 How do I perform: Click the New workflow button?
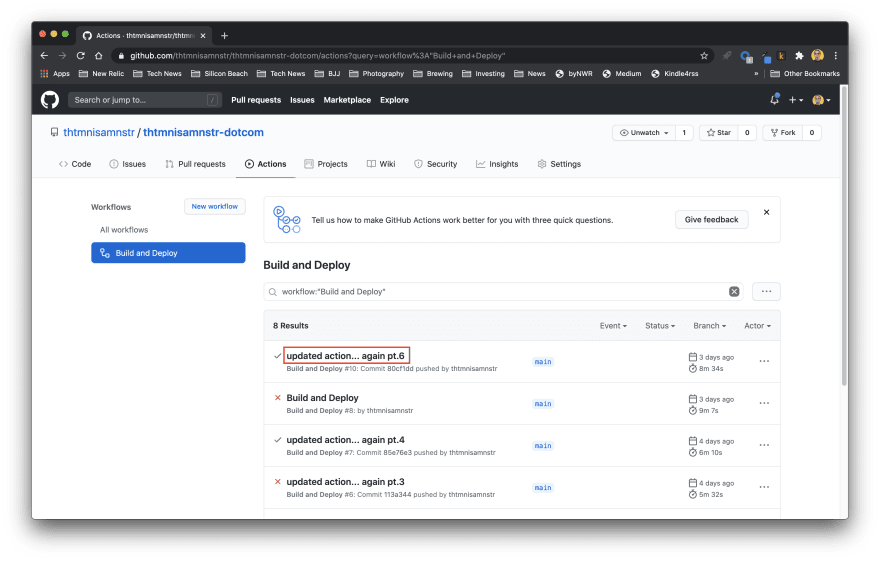coord(215,206)
